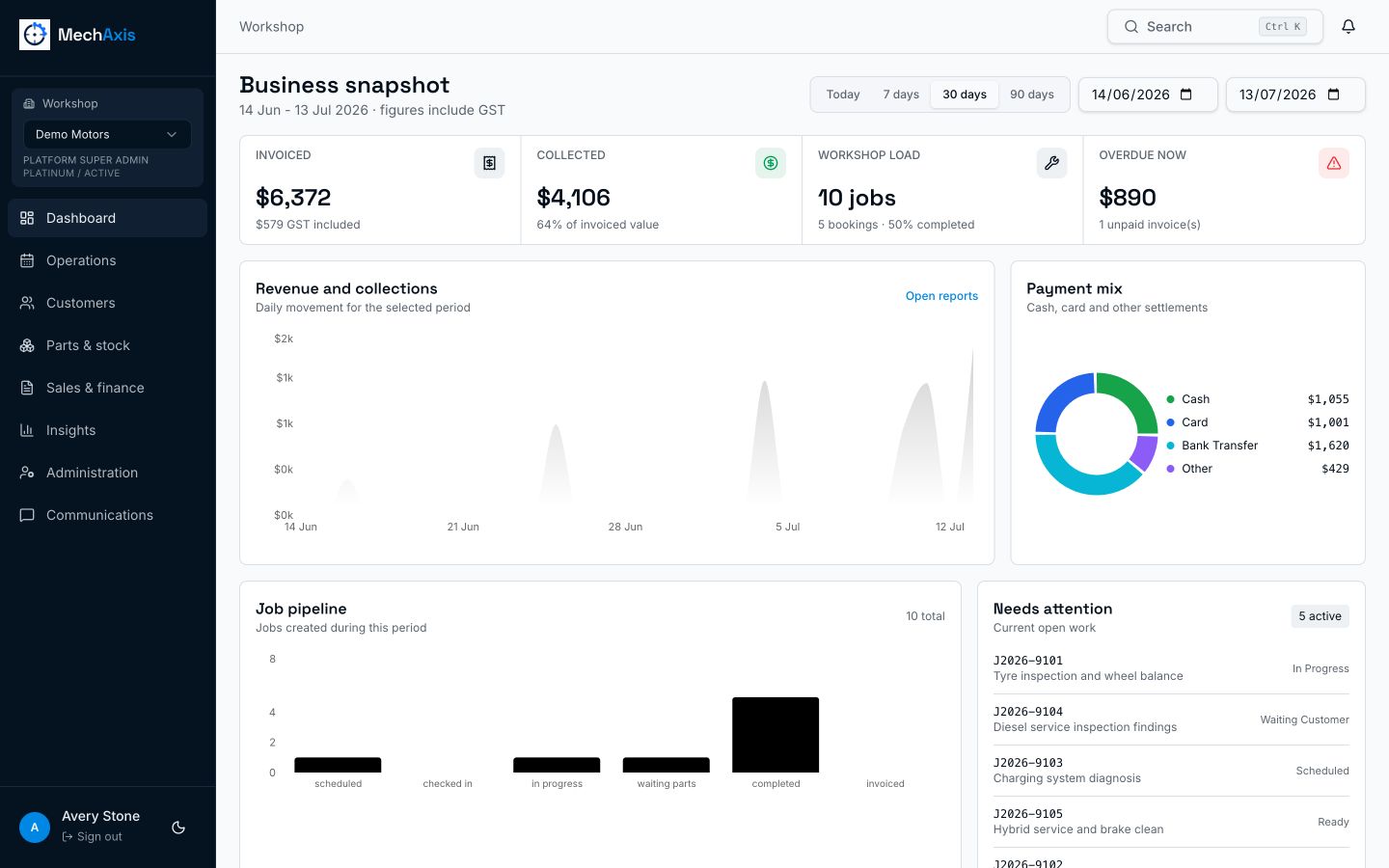Click the $1,620 Bank Transfer value
1389x868 pixels.
pos(1328,446)
